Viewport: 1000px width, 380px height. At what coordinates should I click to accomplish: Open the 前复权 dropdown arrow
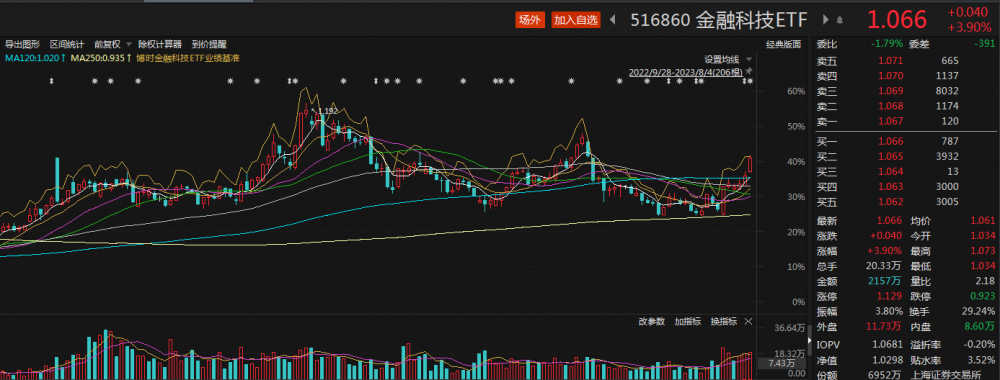(129, 44)
